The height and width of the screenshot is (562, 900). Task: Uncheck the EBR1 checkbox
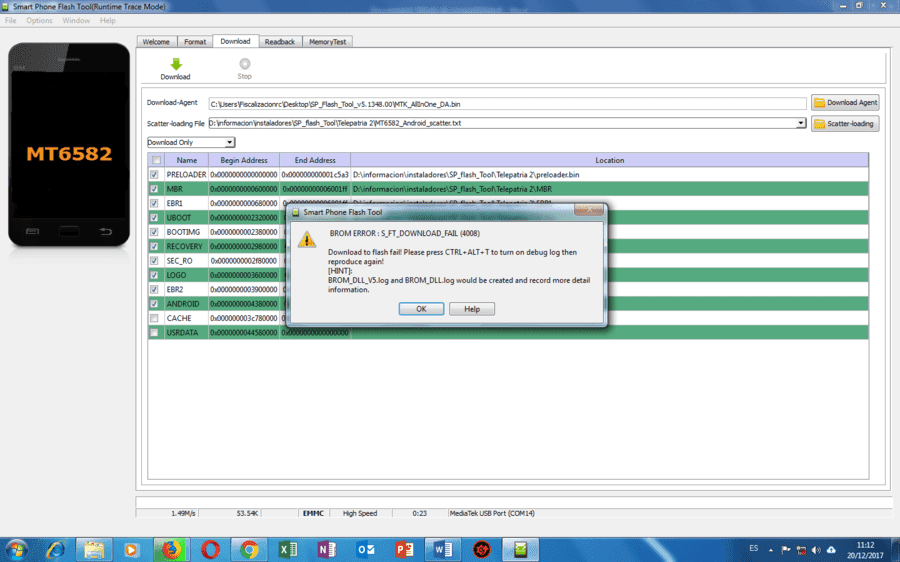[x=154, y=203]
